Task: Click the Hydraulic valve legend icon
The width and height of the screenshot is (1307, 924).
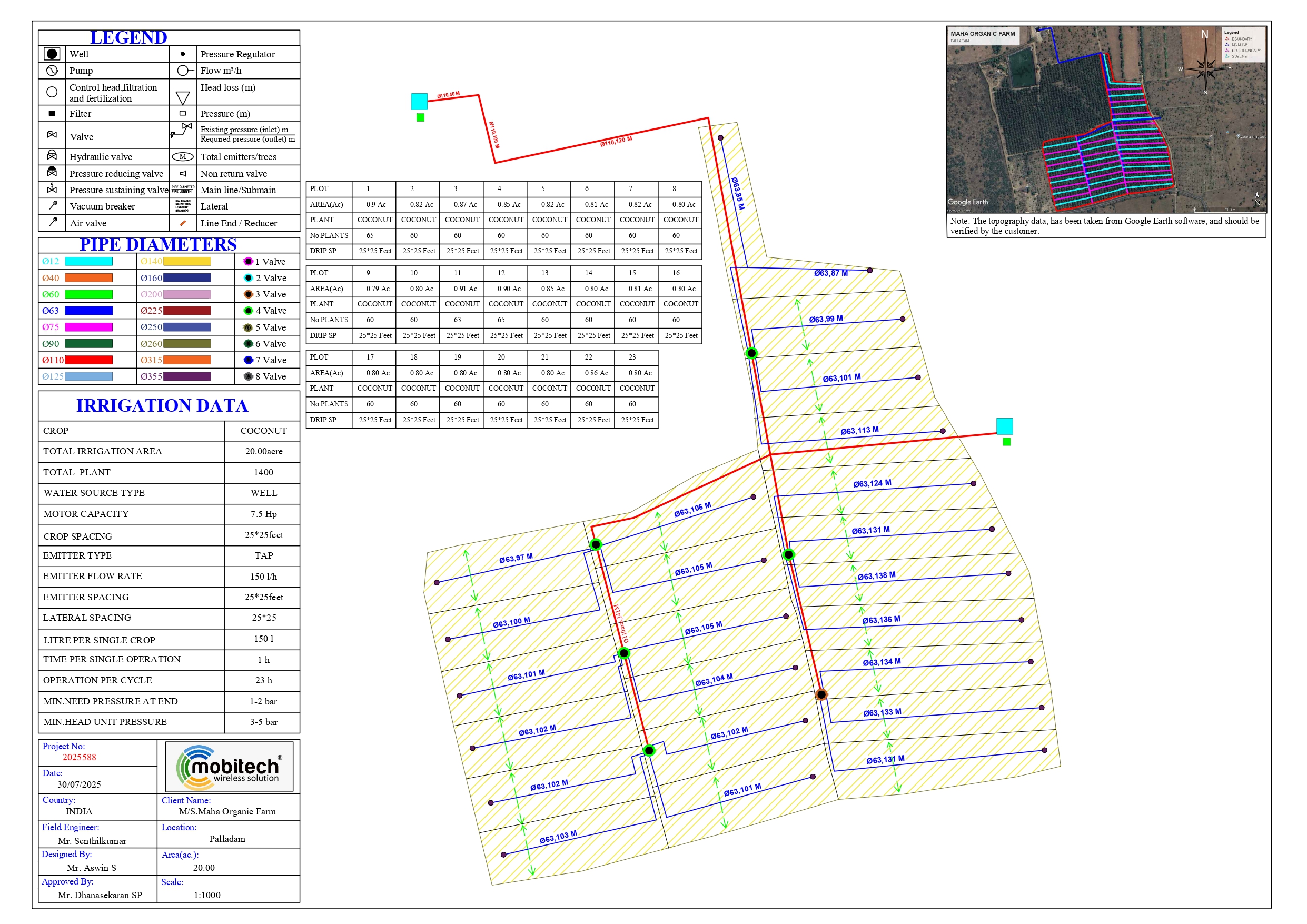Action: point(52,156)
